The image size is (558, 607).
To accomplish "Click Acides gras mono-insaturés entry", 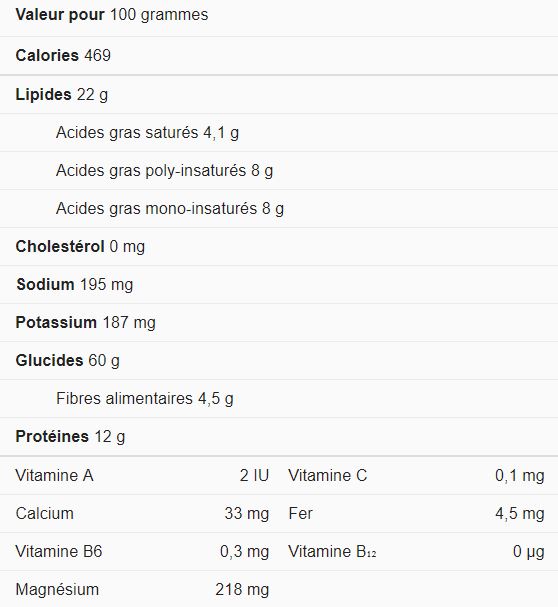I will tap(170, 209).
